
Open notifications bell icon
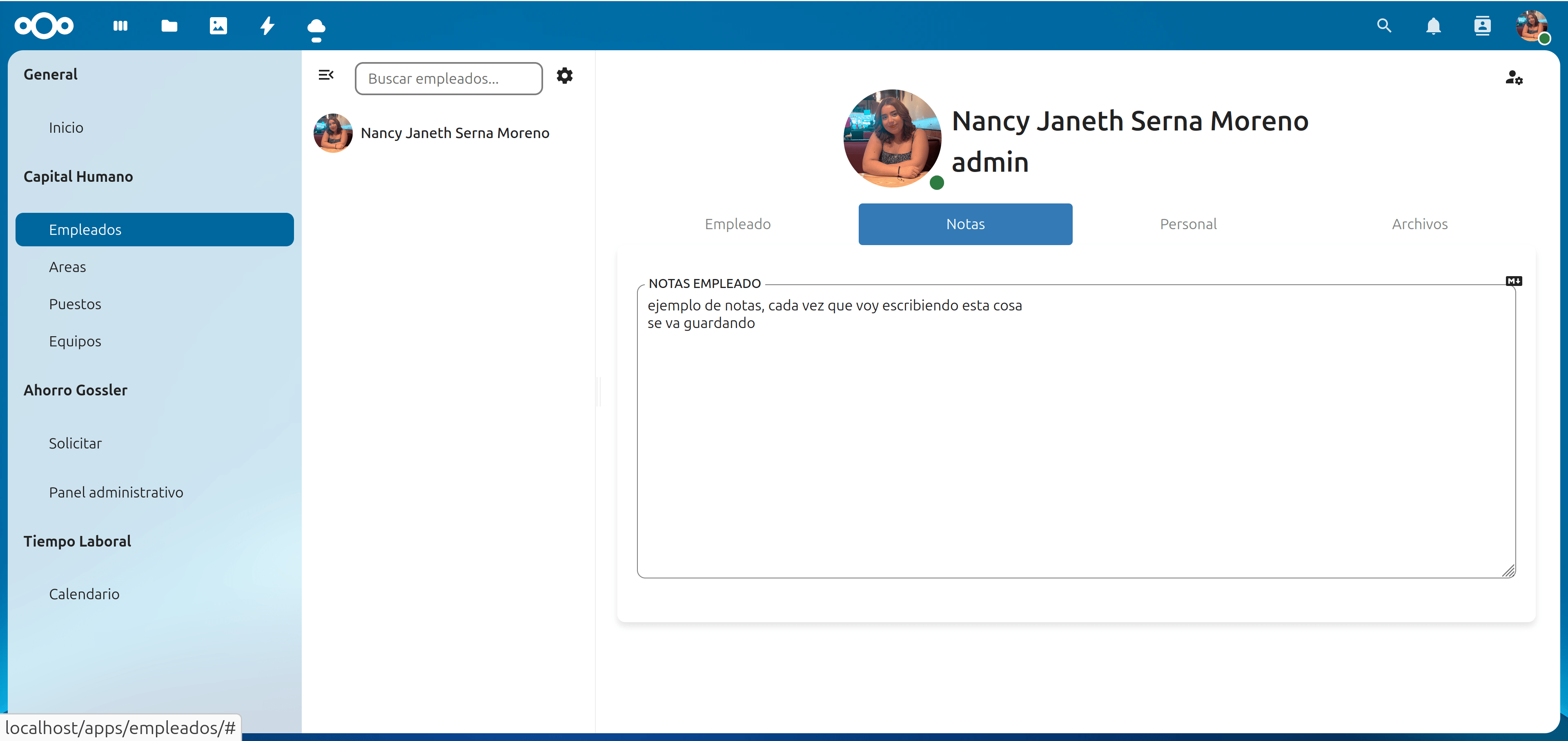pos(1433,26)
